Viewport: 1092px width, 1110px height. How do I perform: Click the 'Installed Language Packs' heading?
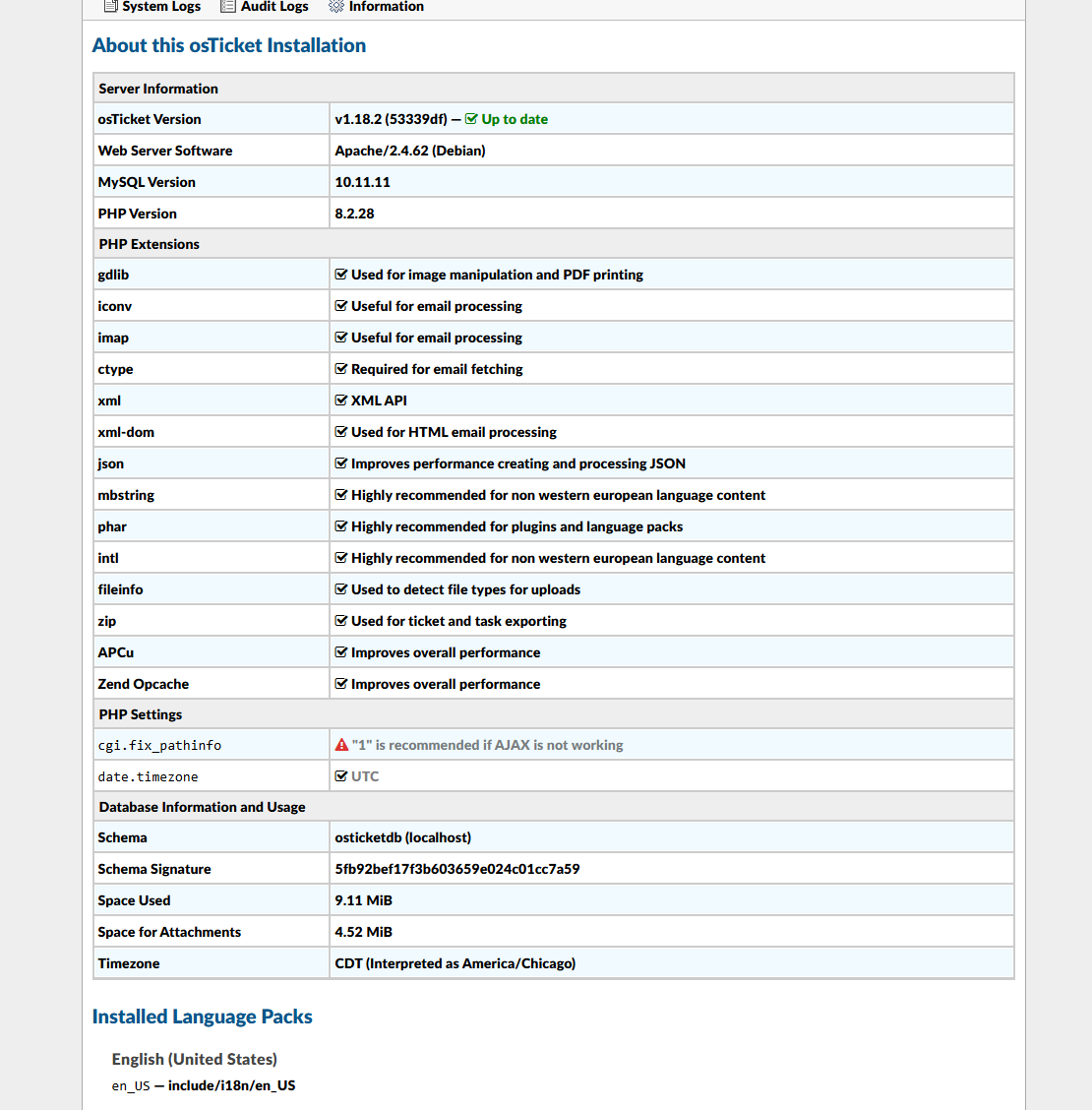pos(203,1017)
